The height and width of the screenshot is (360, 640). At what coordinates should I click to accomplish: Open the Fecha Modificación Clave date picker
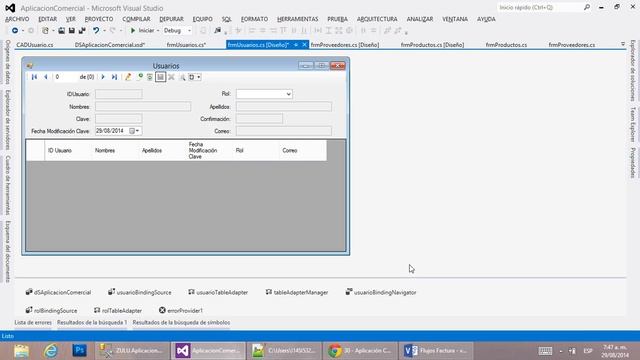(134, 131)
